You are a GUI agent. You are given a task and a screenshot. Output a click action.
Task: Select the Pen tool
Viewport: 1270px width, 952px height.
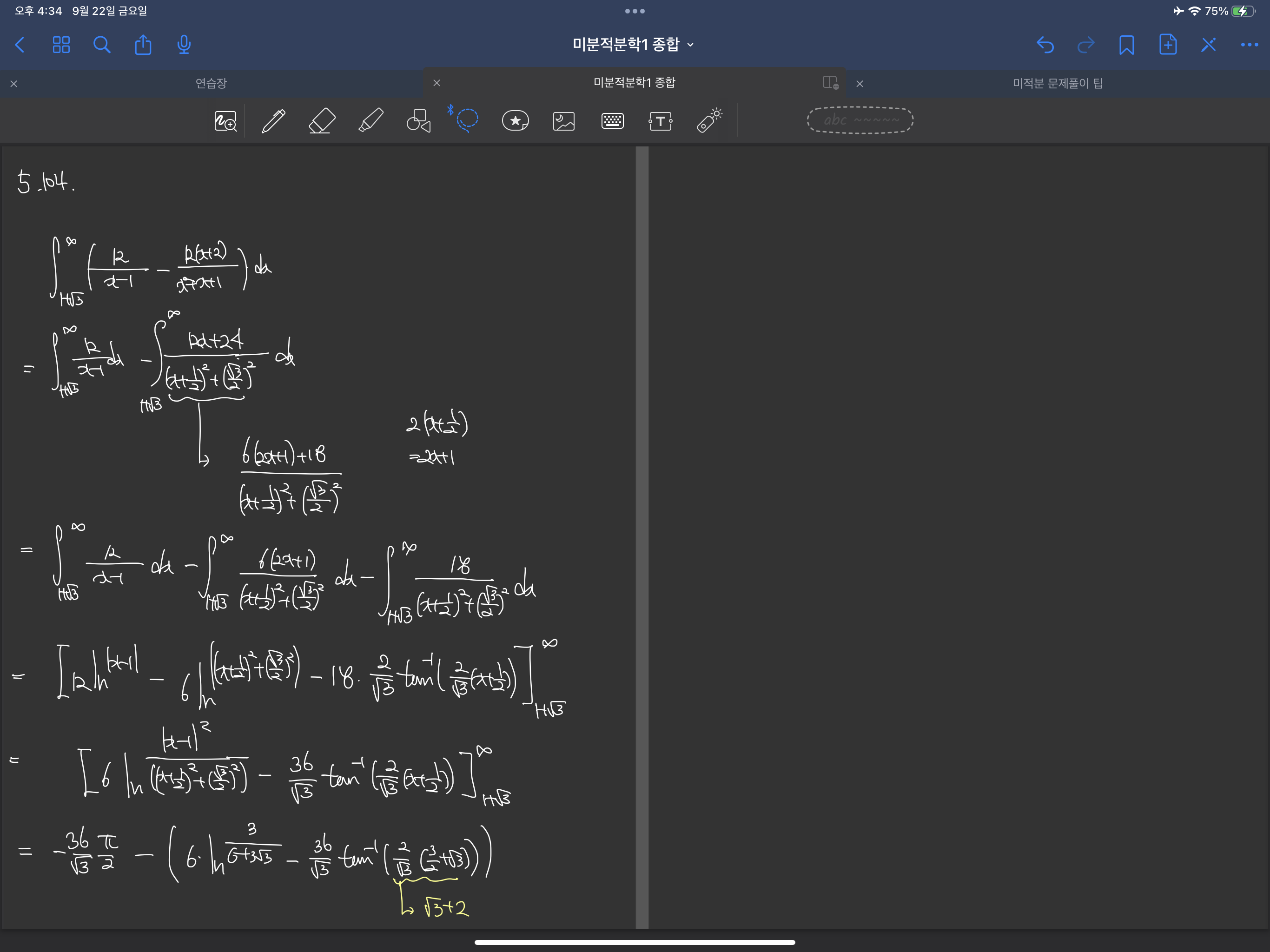[x=273, y=120]
